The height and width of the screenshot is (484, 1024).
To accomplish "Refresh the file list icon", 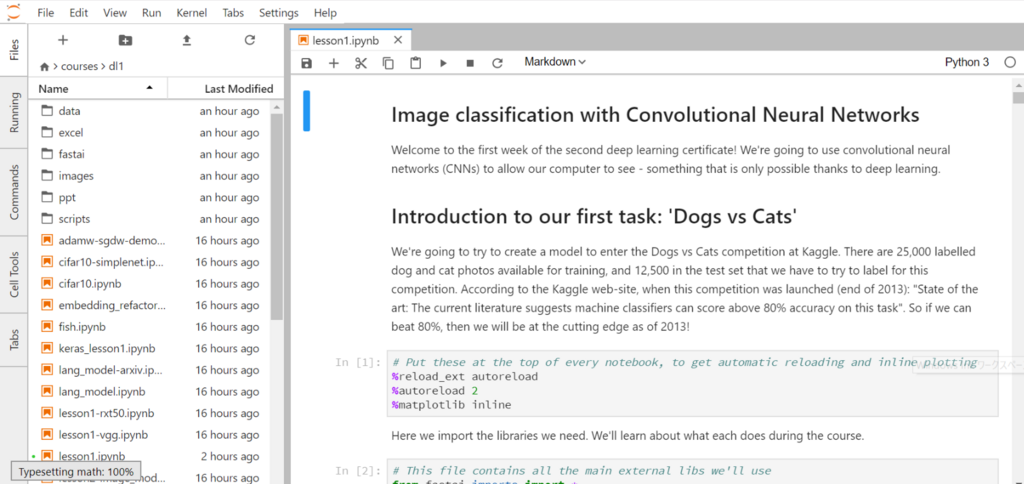I will tap(249, 40).
